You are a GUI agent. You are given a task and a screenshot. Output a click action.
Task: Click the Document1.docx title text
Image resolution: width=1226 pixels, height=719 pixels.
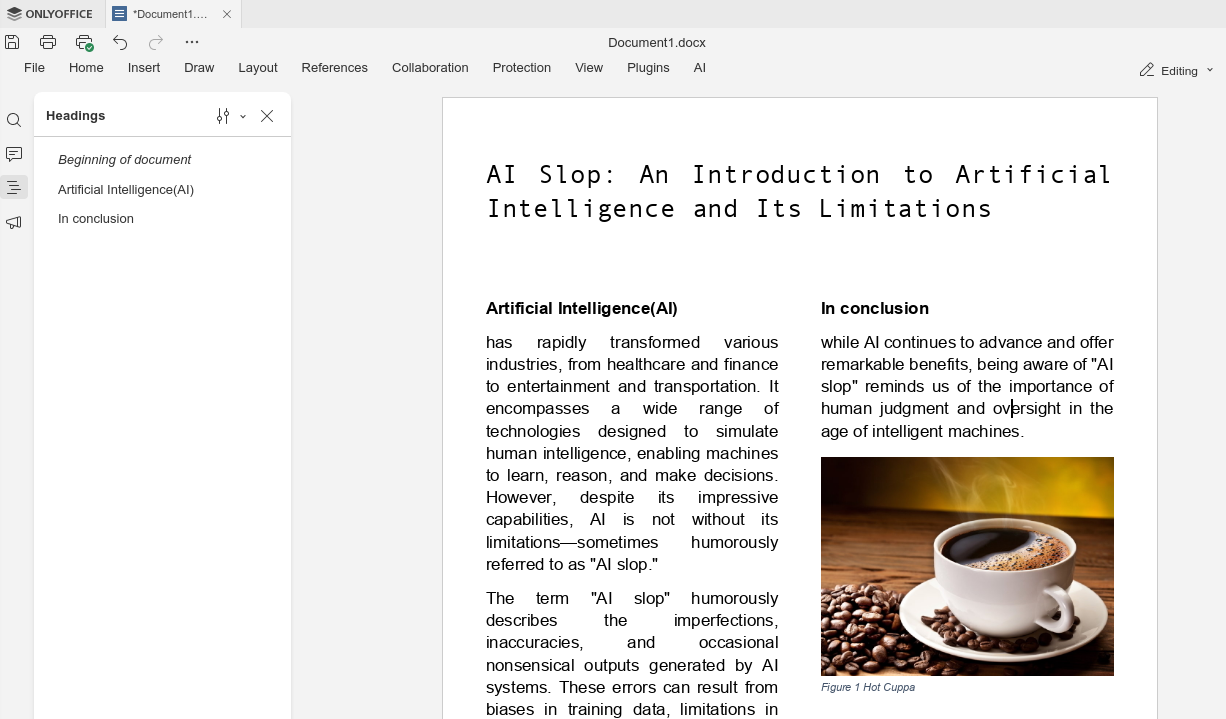(657, 42)
